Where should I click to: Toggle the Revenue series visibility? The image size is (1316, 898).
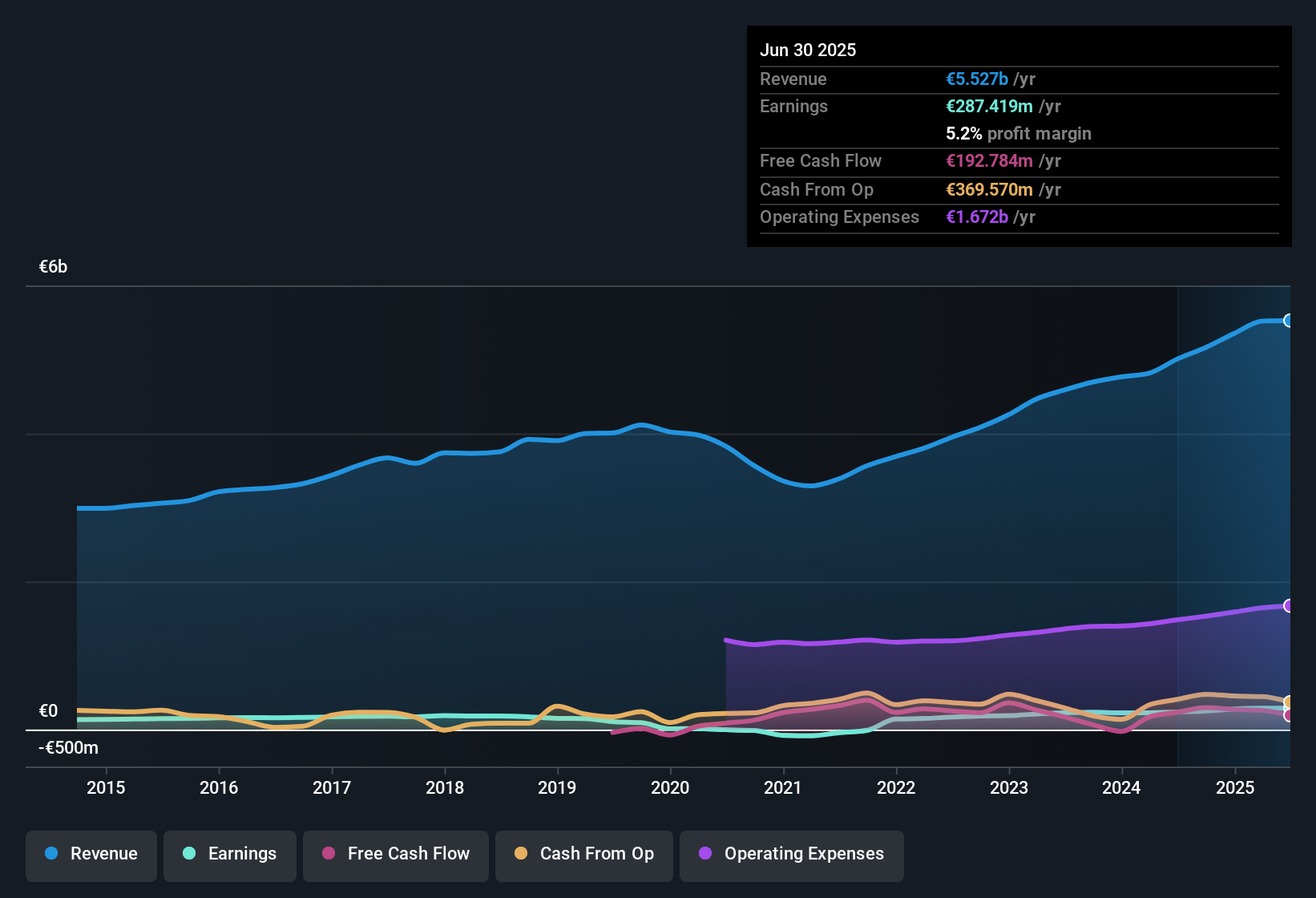(x=91, y=854)
